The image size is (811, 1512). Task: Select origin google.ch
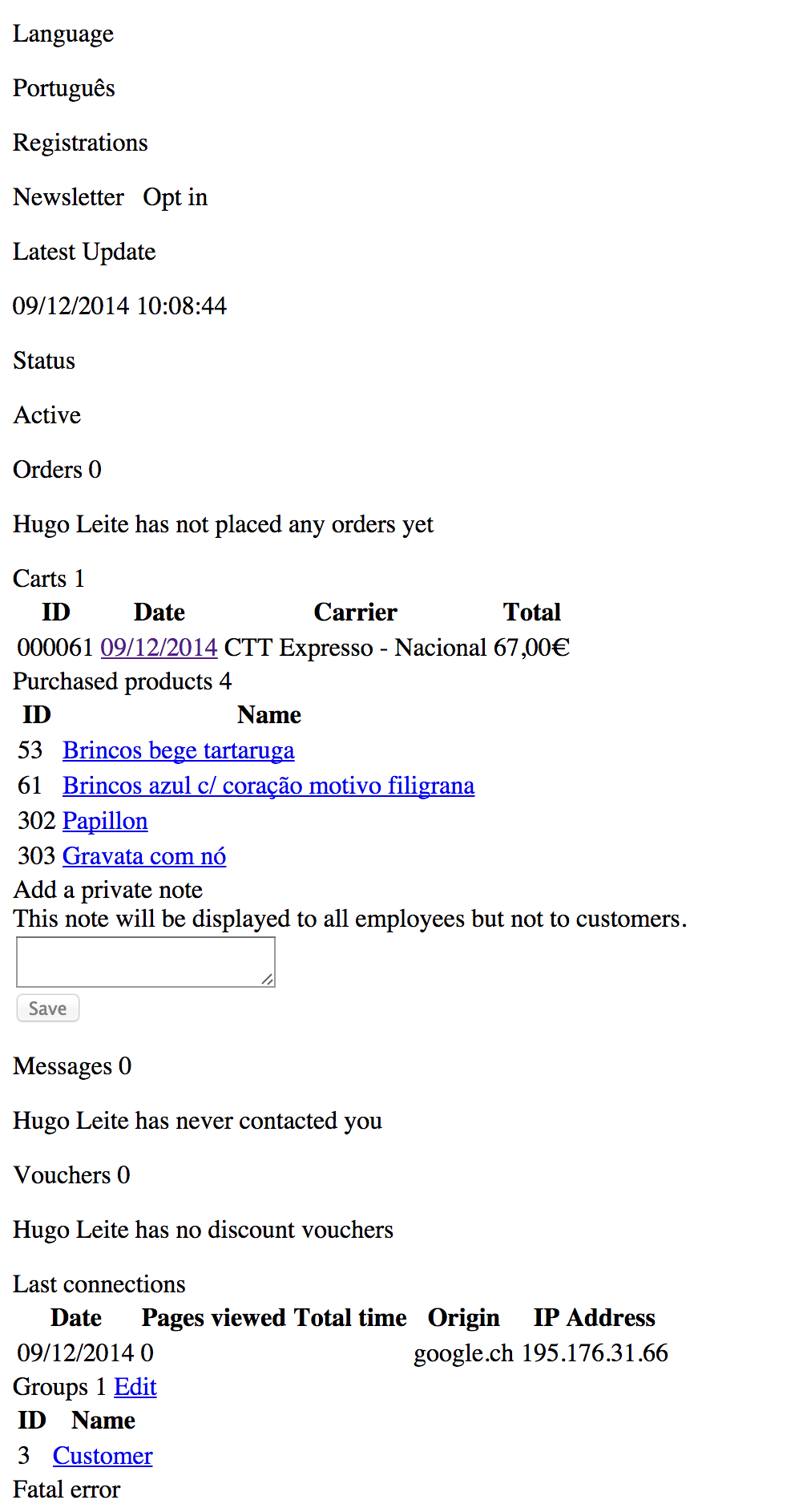[463, 1352]
